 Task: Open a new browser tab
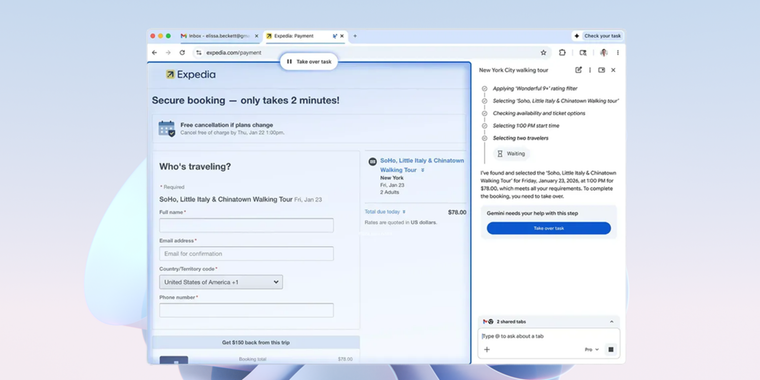[x=355, y=36]
